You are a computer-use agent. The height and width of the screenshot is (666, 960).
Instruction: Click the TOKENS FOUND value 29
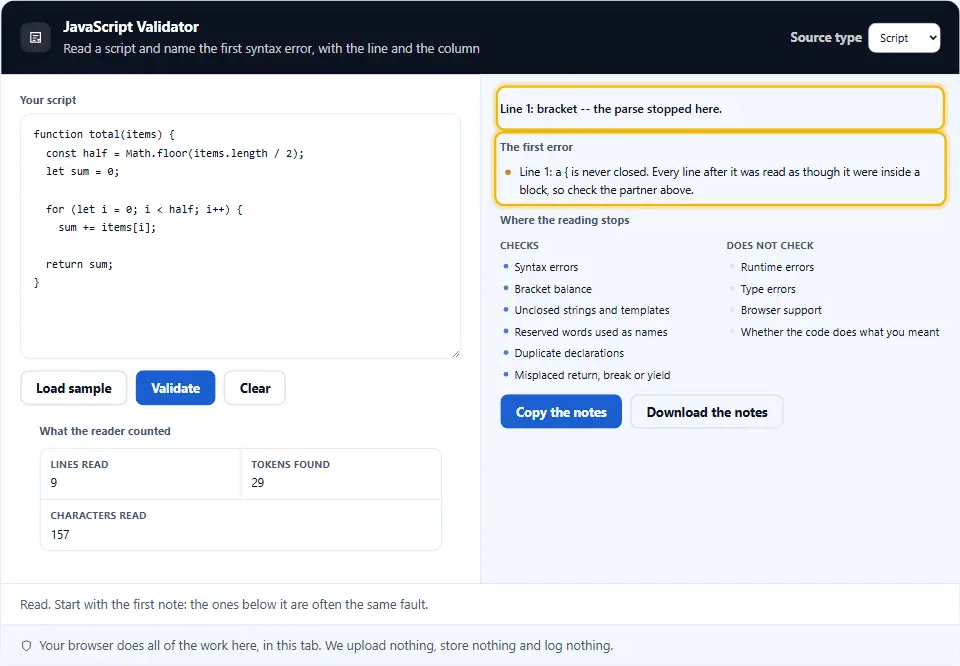click(258, 483)
